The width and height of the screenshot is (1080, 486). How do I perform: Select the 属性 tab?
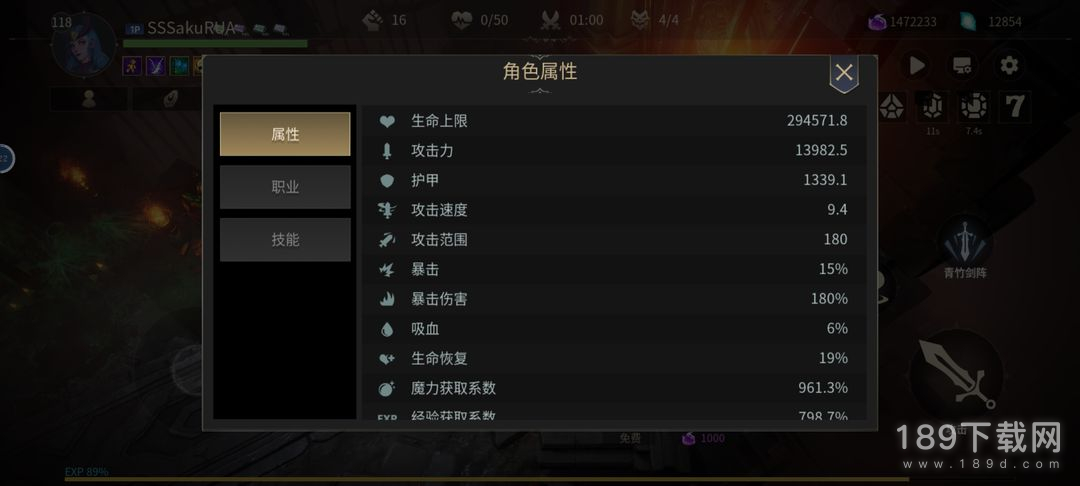tap(285, 134)
